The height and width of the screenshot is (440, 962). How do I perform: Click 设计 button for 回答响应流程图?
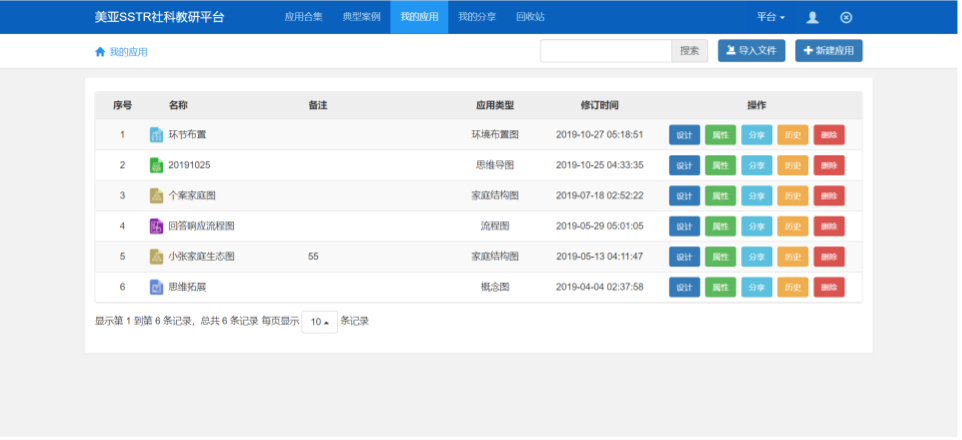[684, 226]
